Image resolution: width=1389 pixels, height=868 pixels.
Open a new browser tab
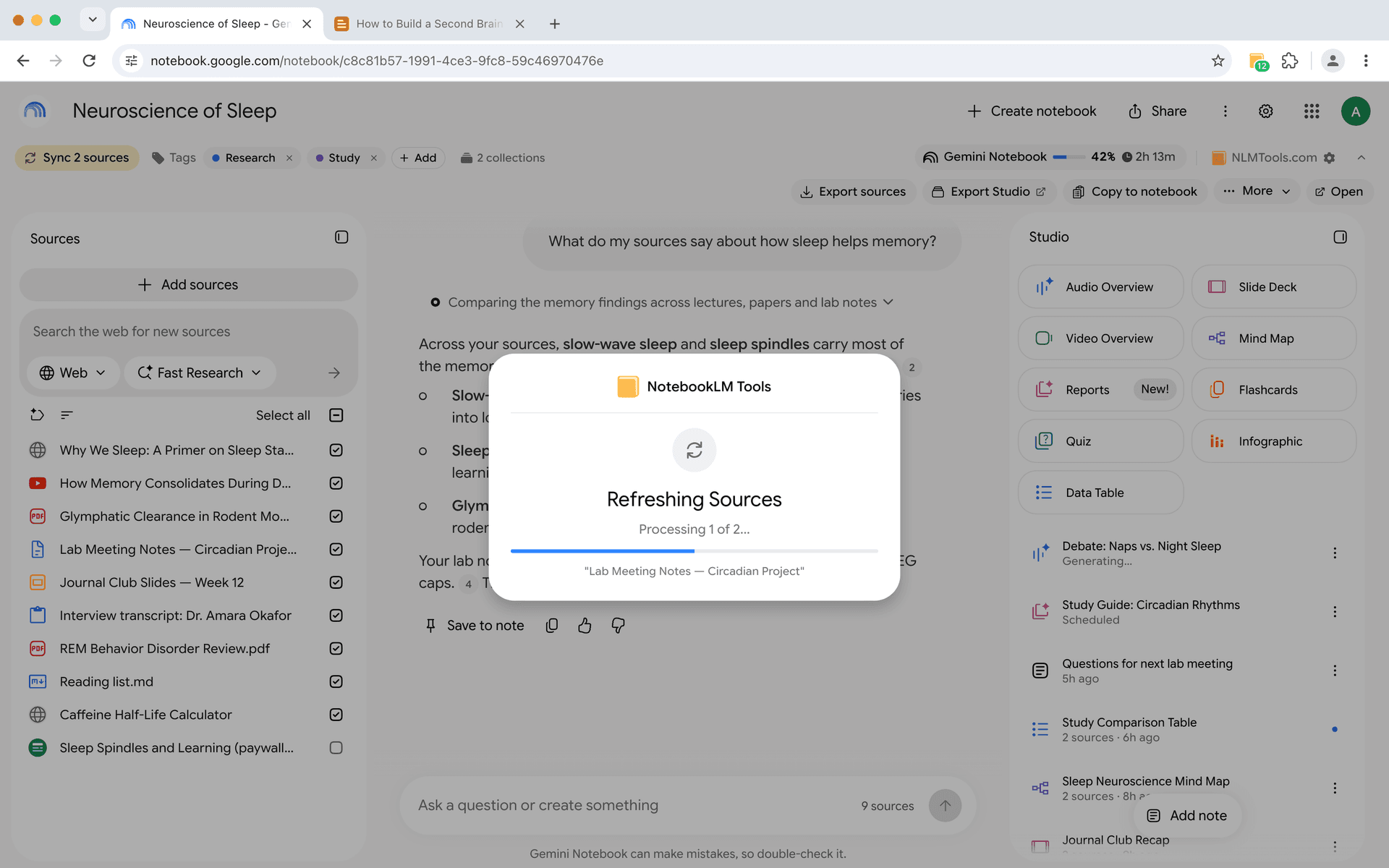coord(555,24)
